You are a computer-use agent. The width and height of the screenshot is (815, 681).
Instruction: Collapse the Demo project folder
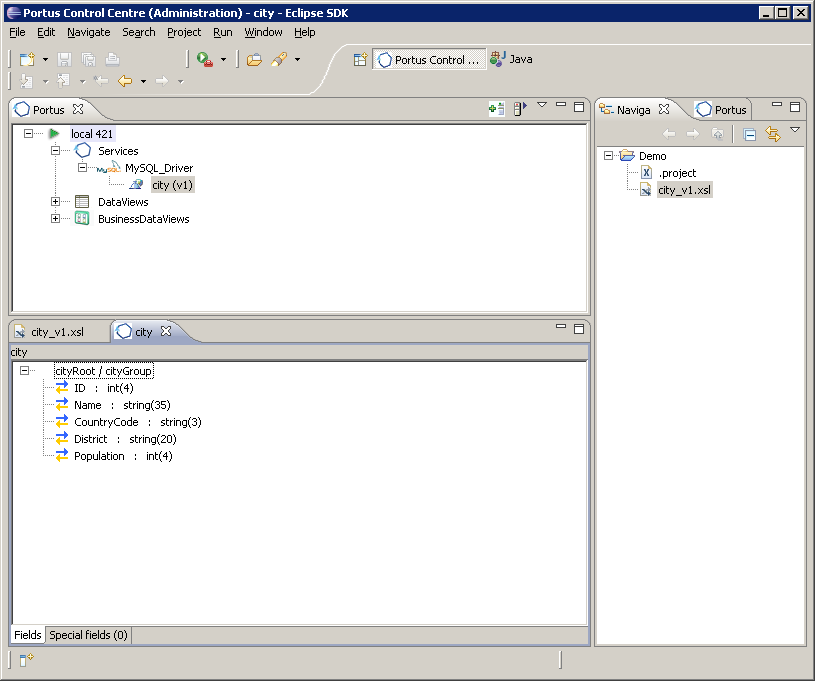(609, 155)
